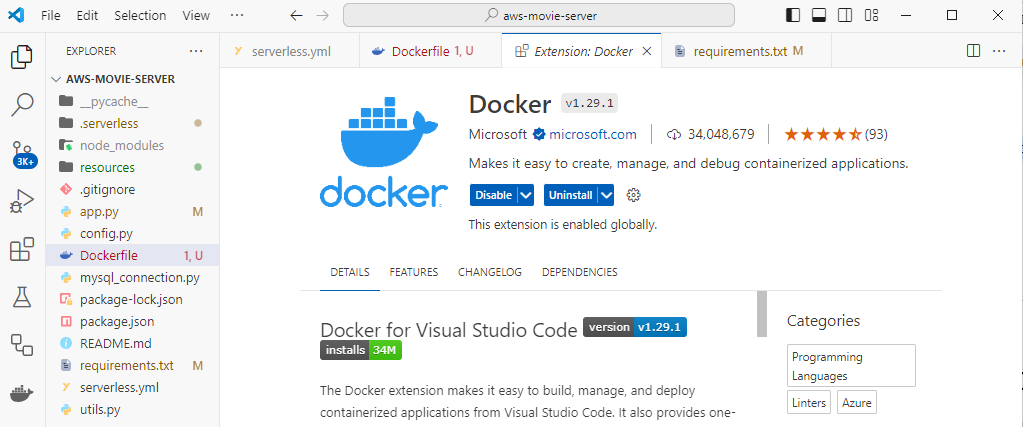This screenshot has width=1023, height=427.
Task: Switch to the Dockerfile editor tab
Action: [x=431, y=51]
